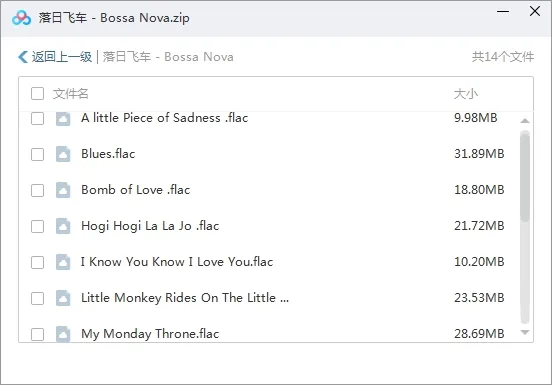The image size is (552, 385).
Task: Click the Baidu Netdisk cloud logo icon
Action: pos(21,18)
